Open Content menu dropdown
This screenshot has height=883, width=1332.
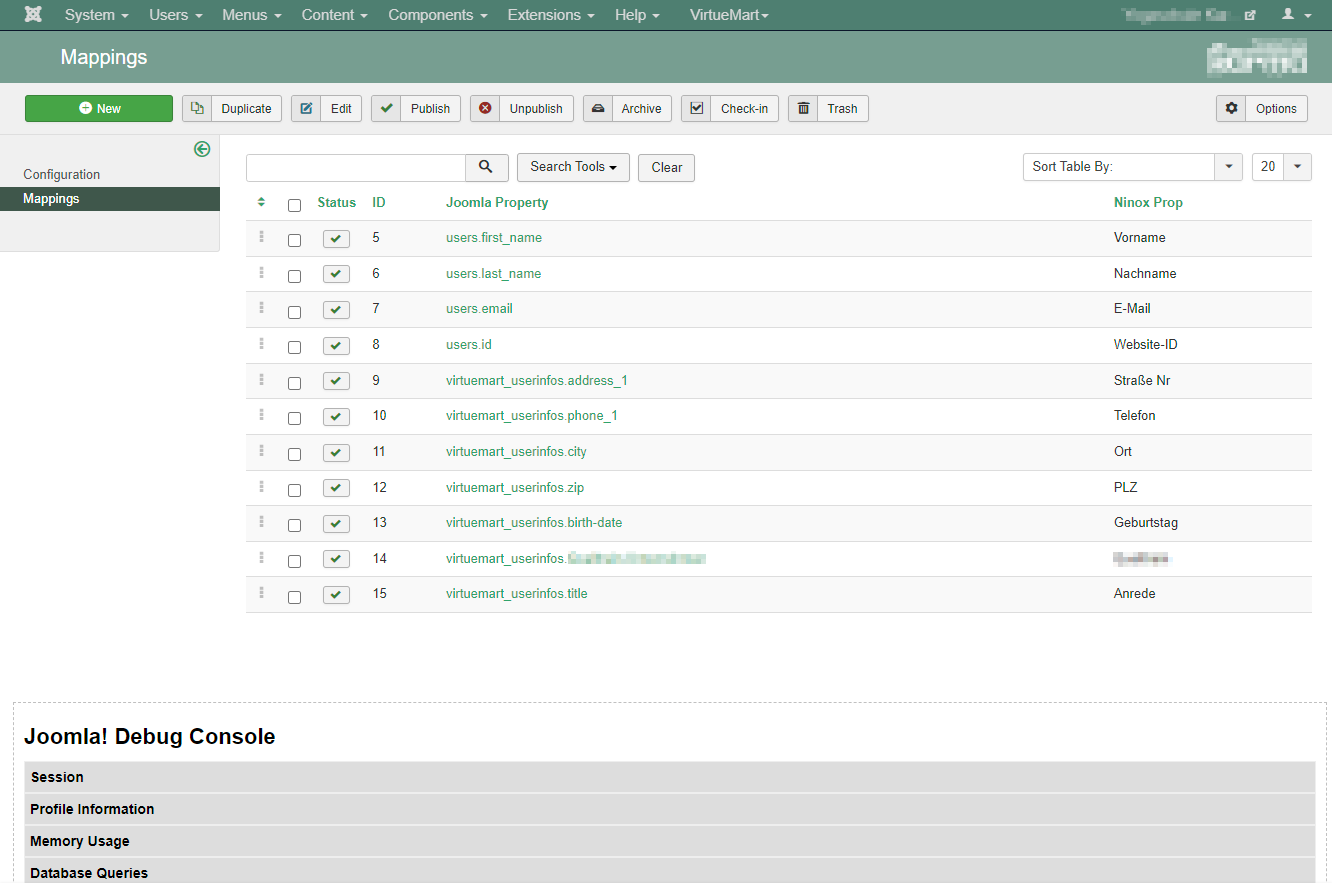click(x=335, y=15)
